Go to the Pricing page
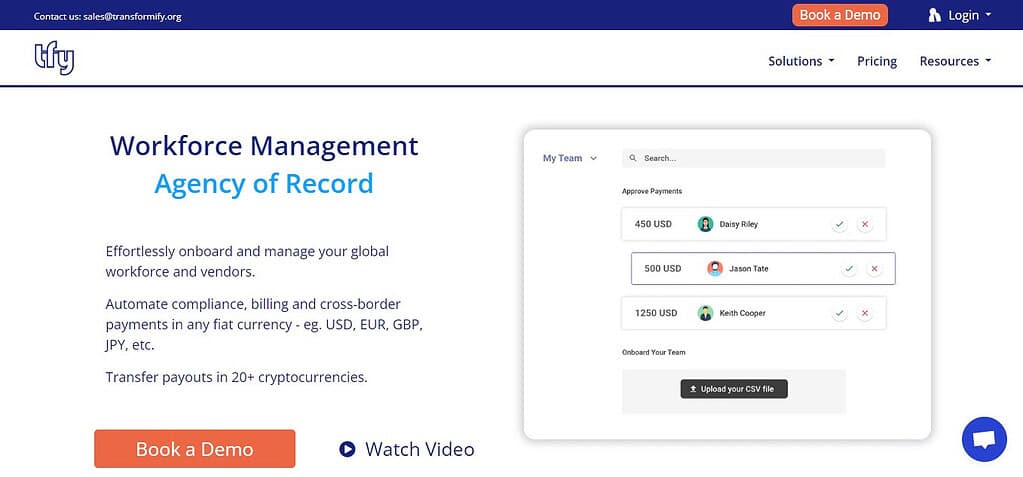1023x477 pixels. pos(877,61)
